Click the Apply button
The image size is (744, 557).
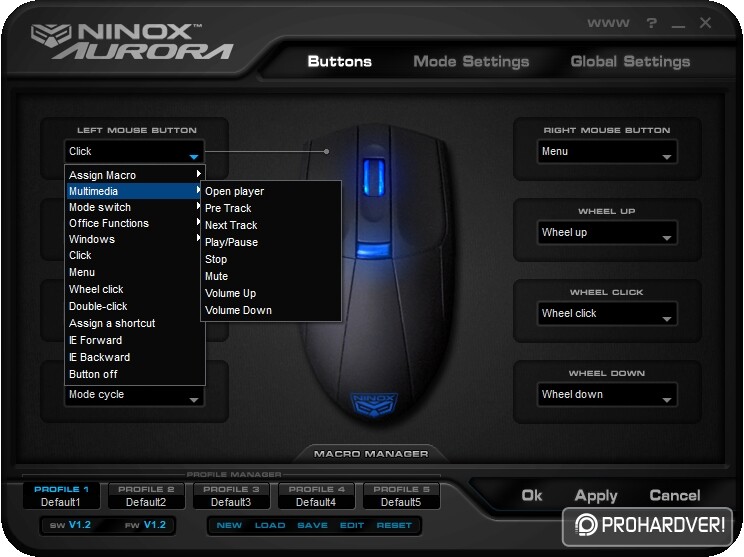(596, 496)
